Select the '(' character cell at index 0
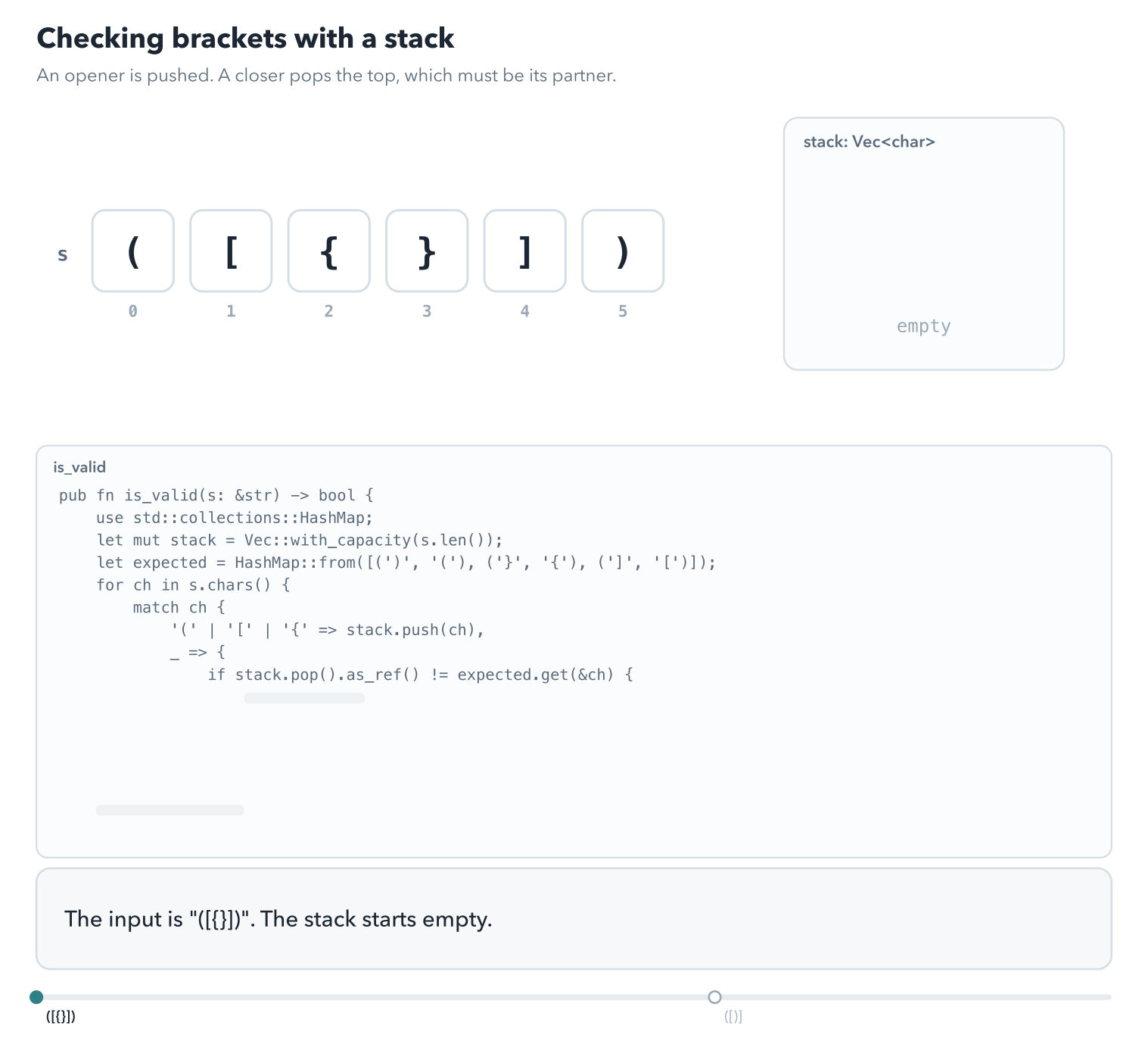Screen dimensions: 1148x1044 [133, 251]
